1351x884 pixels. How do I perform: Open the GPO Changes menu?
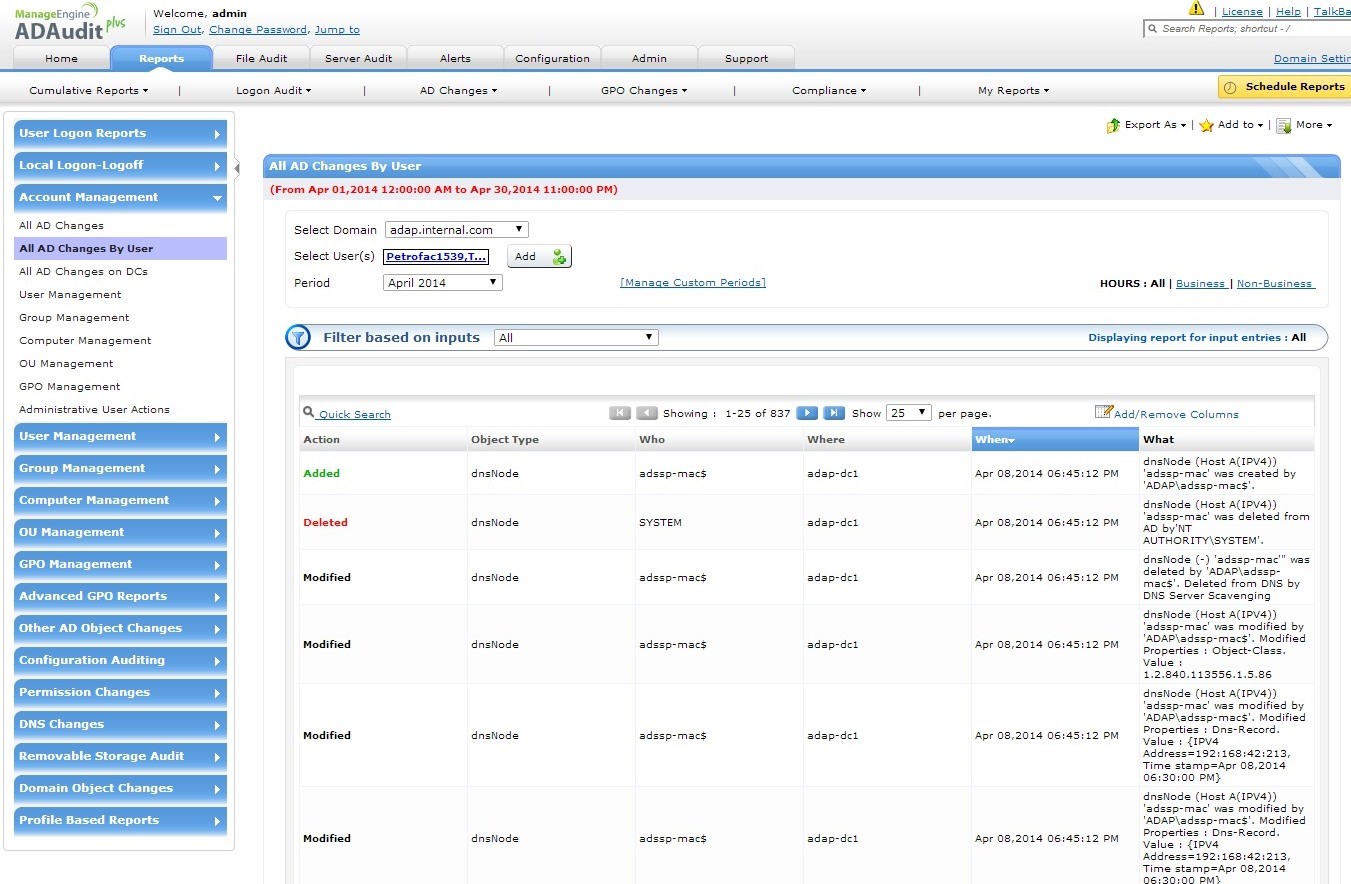coord(643,90)
